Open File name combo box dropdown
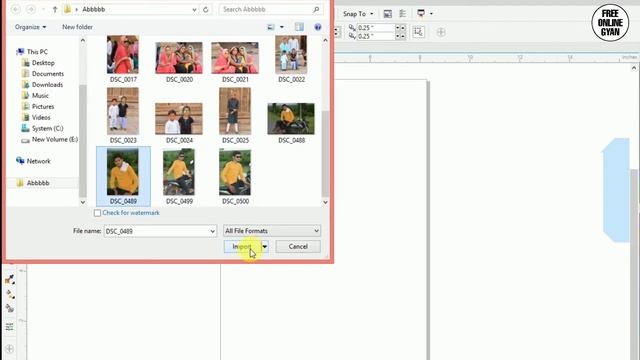 pos(213,231)
